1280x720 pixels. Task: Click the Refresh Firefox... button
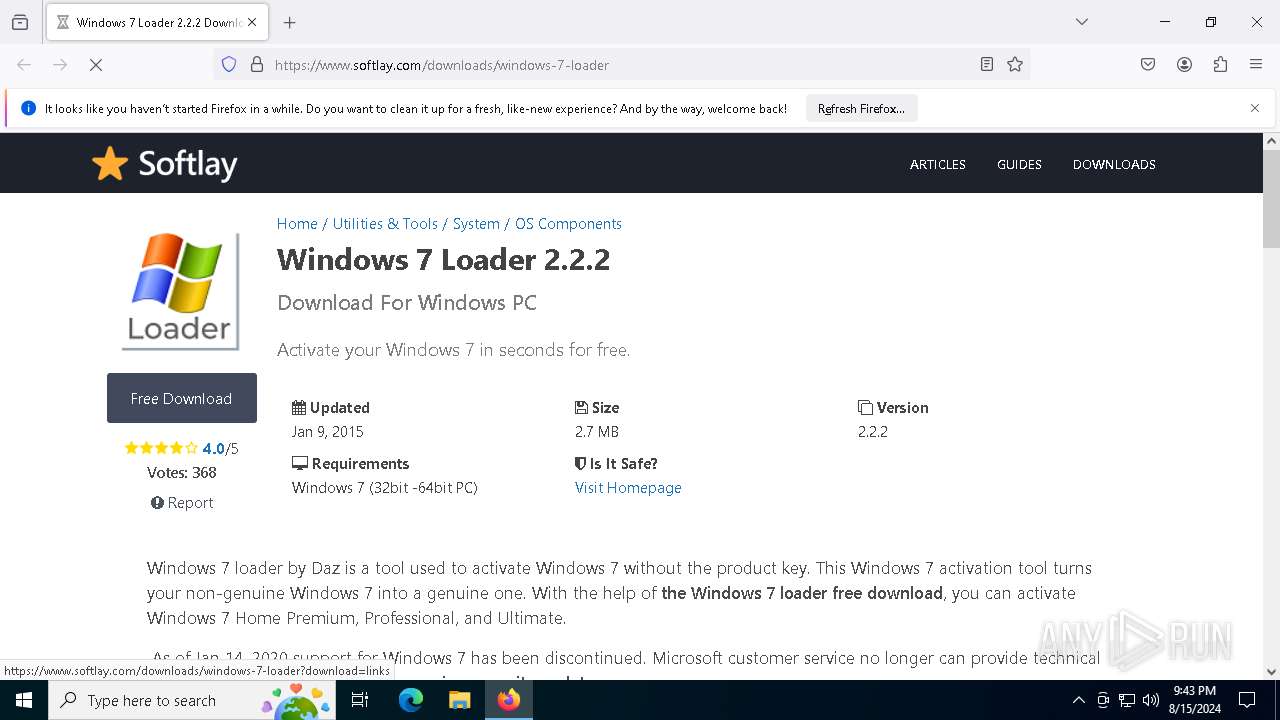click(x=861, y=109)
